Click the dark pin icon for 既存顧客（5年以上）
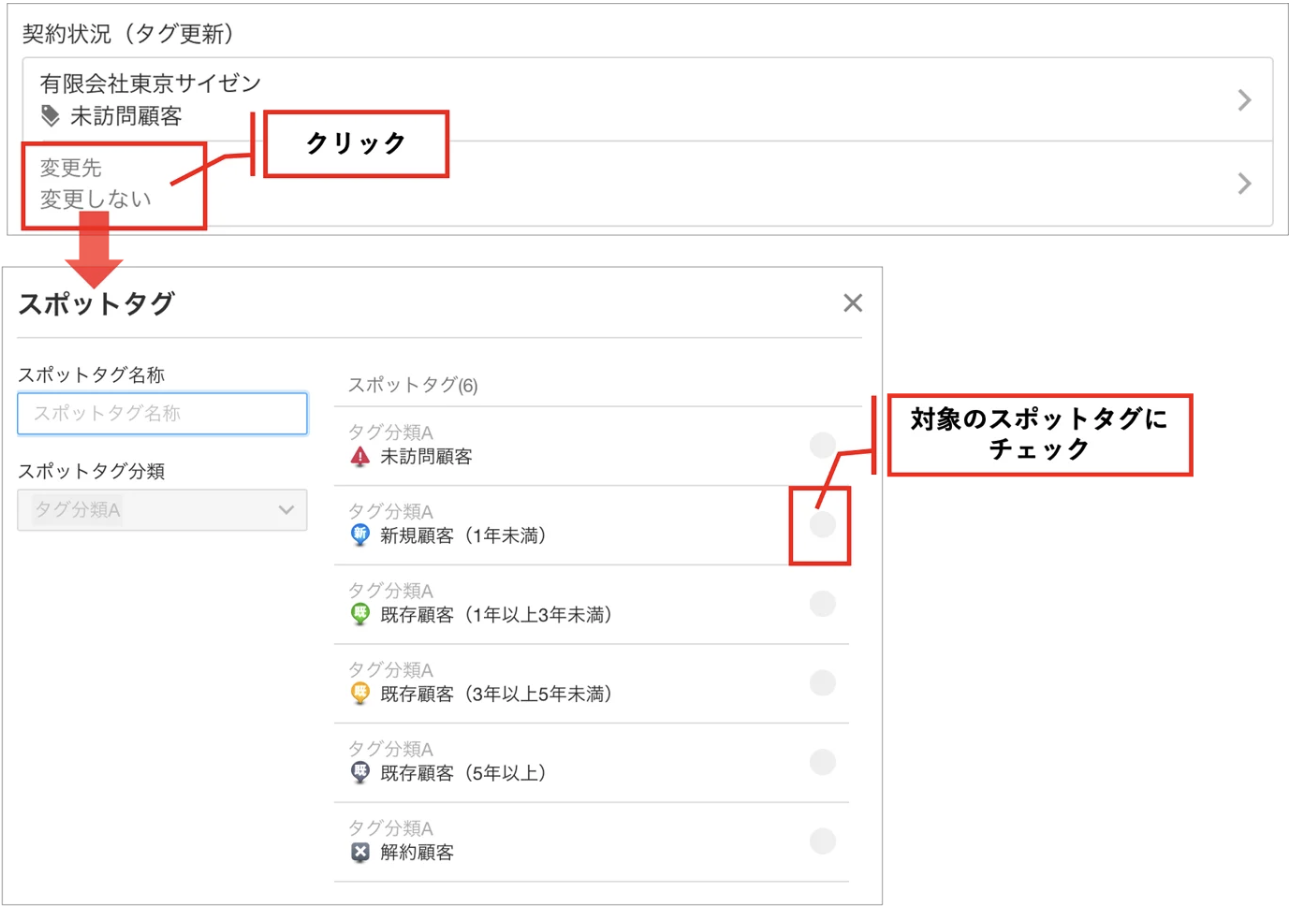Image resolution: width=1300 pixels, height=914 pixels. [360, 773]
